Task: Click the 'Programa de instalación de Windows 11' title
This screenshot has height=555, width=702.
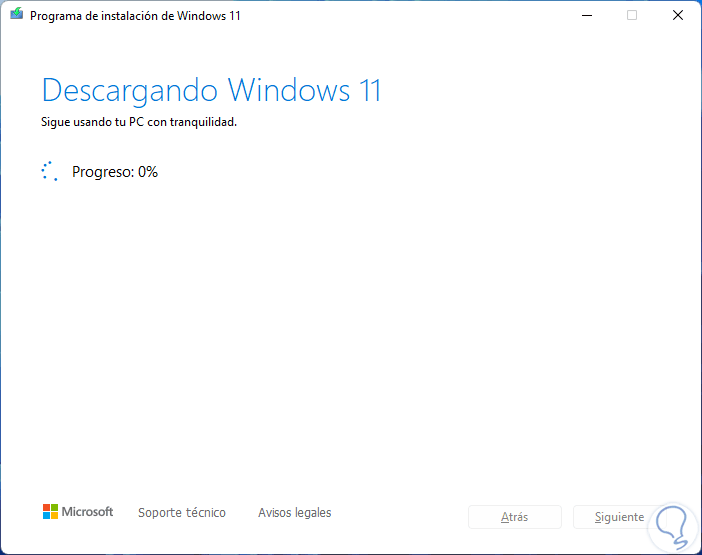Action: pos(135,16)
